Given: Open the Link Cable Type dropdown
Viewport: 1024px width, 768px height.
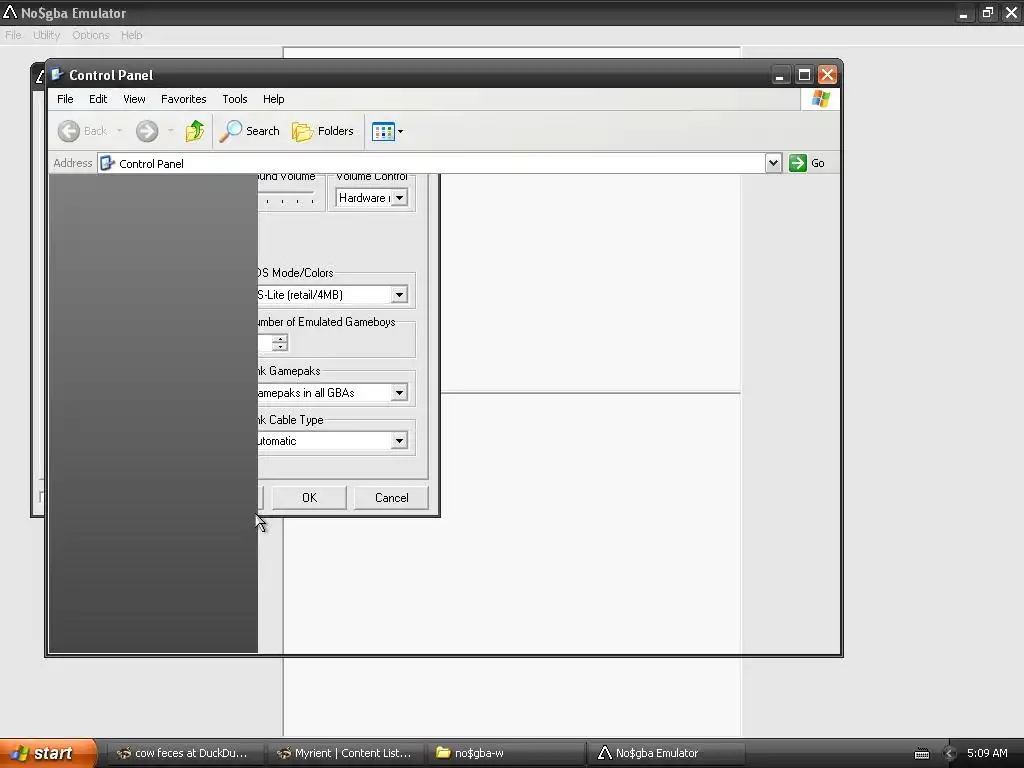Looking at the screenshot, I should [x=332, y=441].
